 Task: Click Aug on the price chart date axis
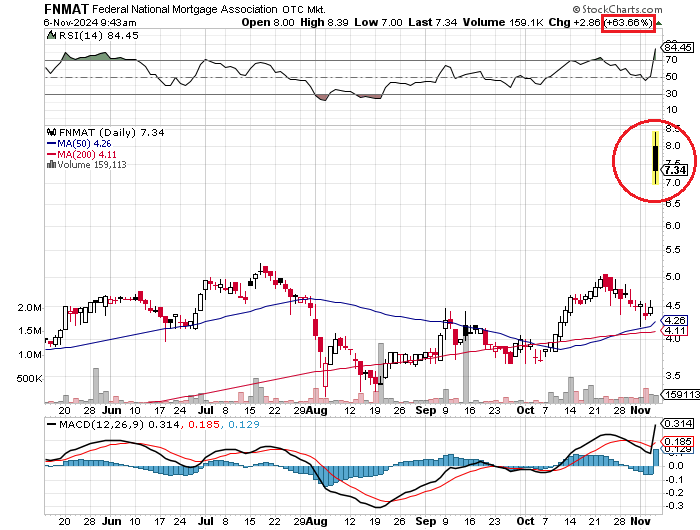(317, 410)
